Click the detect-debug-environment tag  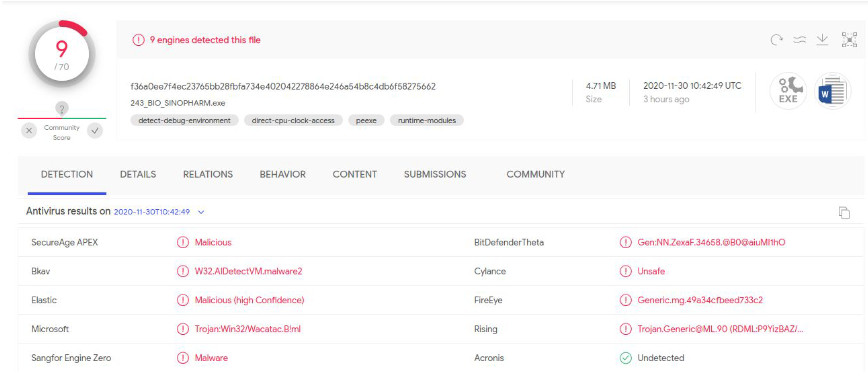(185, 120)
